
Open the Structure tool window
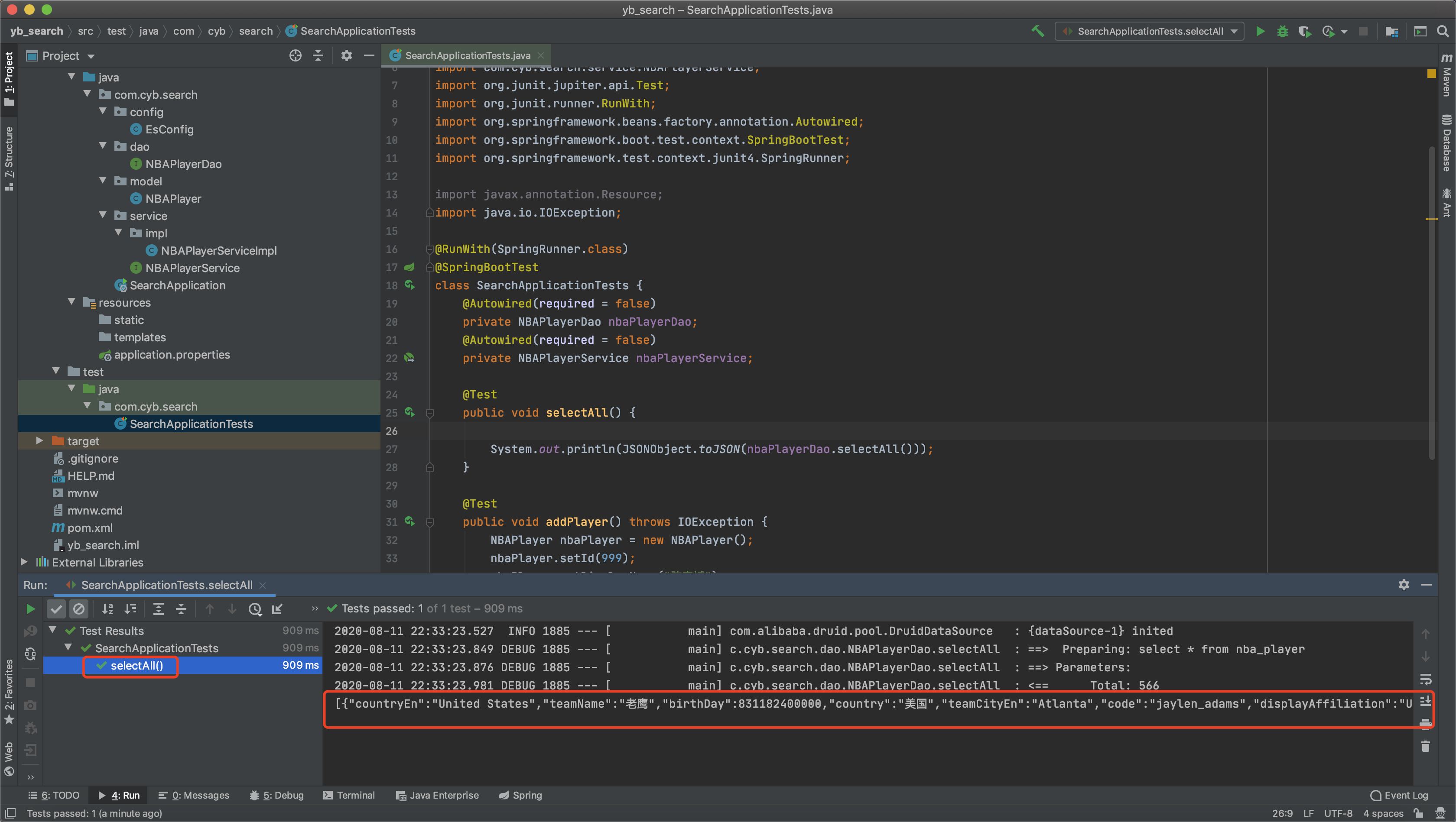9,159
